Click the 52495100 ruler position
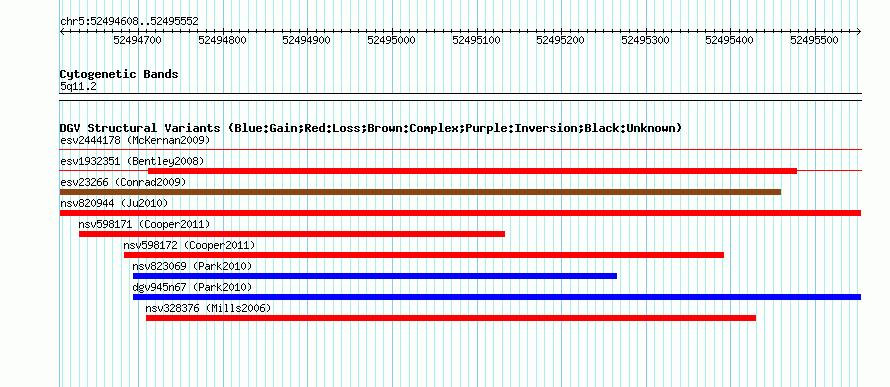Screen dimensions: 890x387 [476, 40]
